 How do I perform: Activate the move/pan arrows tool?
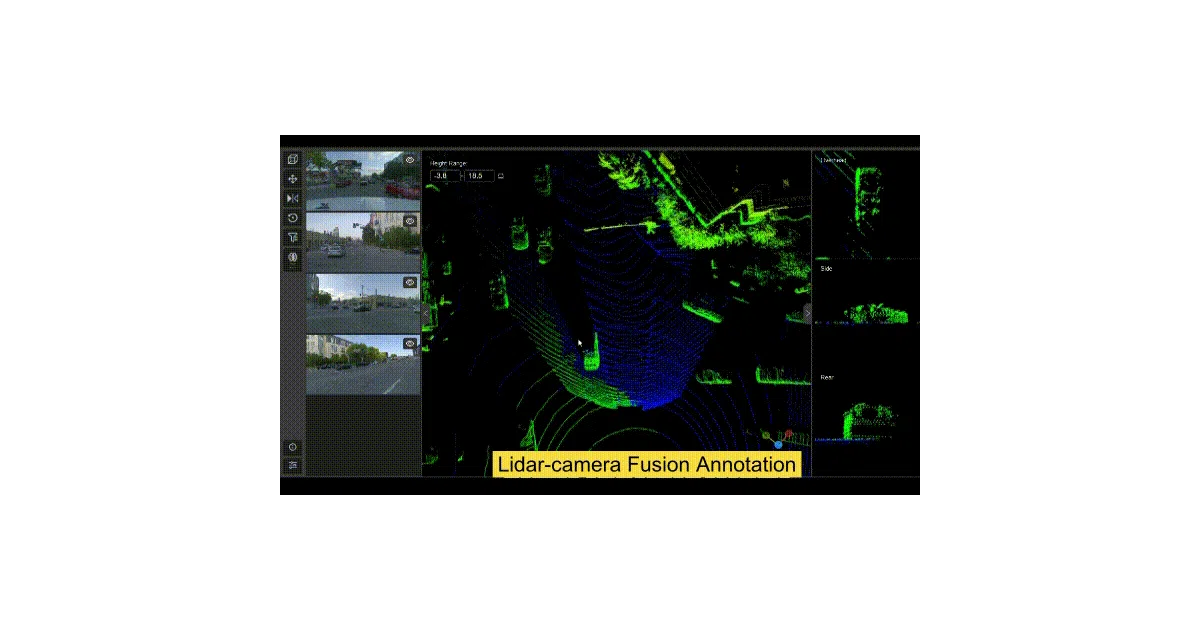click(x=293, y=179)
